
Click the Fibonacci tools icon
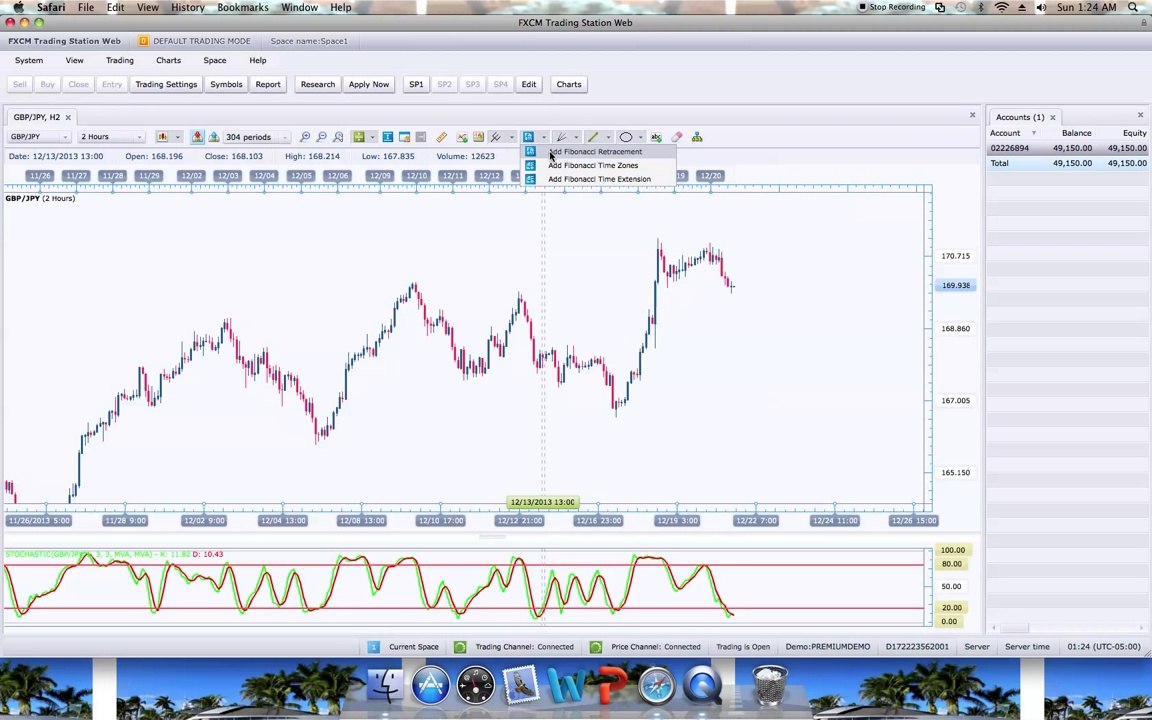[x=528, y=137]
